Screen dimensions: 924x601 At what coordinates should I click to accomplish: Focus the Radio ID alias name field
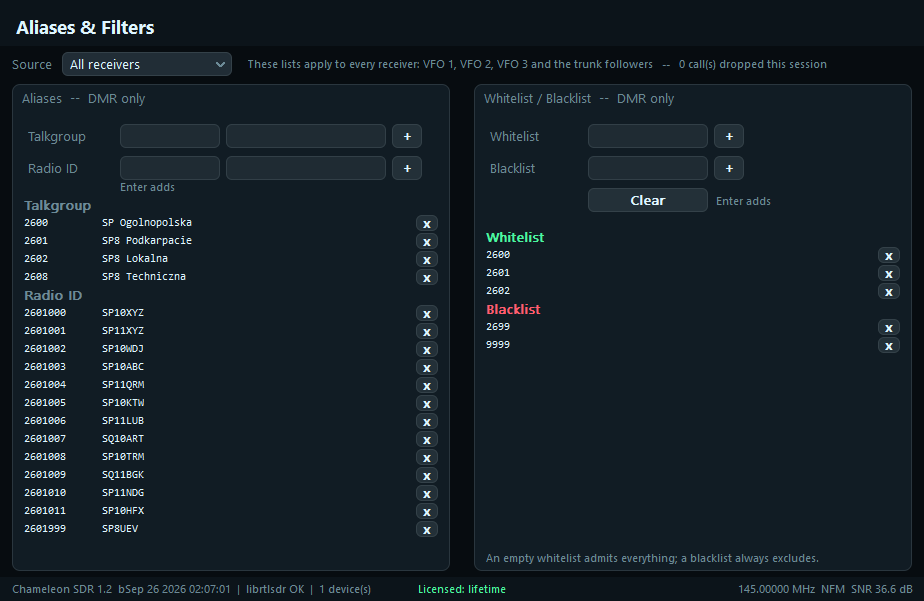[x=306, y=168]
